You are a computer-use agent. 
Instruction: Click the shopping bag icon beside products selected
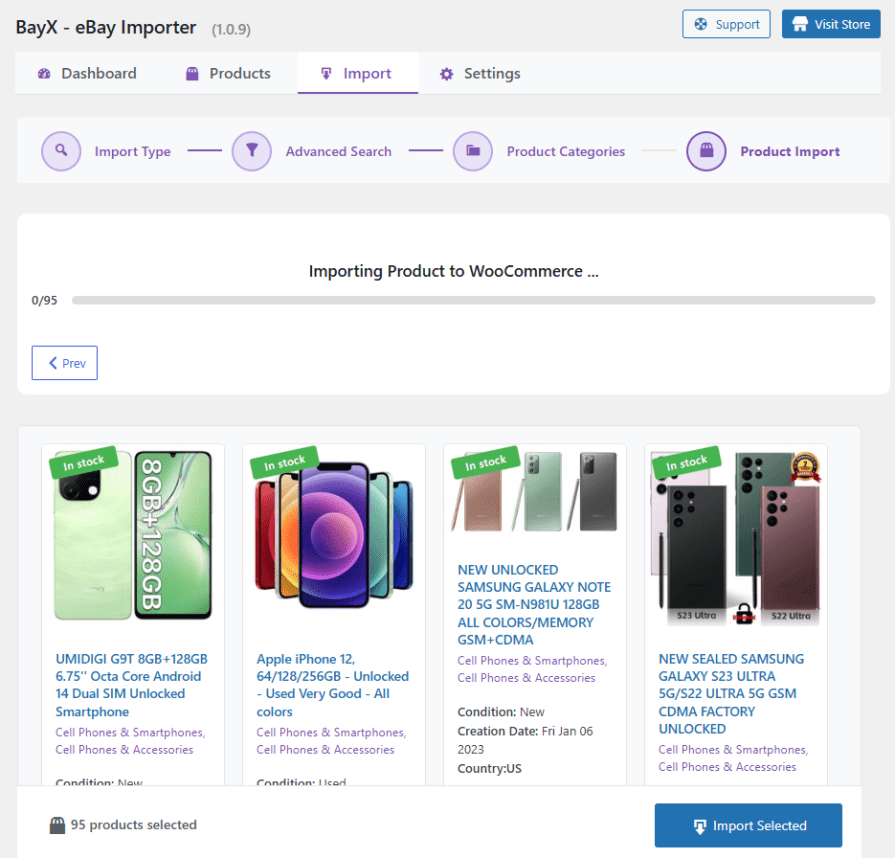pos(58,825)
